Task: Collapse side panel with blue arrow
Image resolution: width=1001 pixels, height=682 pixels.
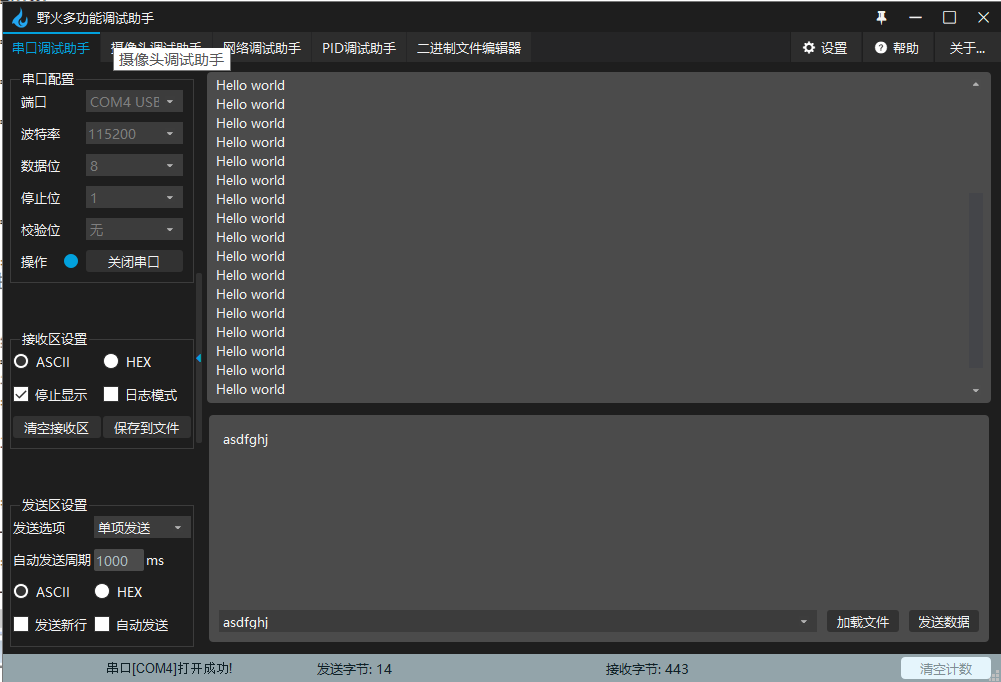Action: pyautogui.click(x=199, y=358)
